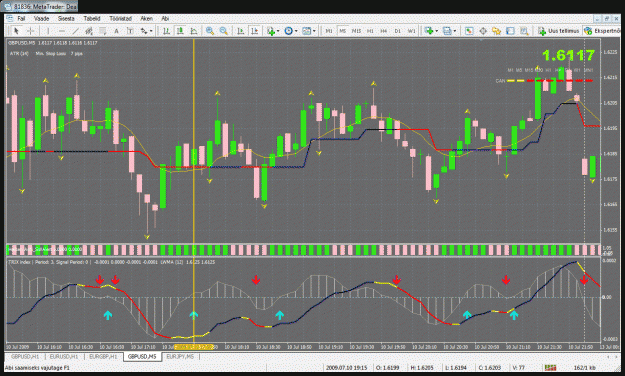Switch chart to candlestick mode

(x=180, y=31)
